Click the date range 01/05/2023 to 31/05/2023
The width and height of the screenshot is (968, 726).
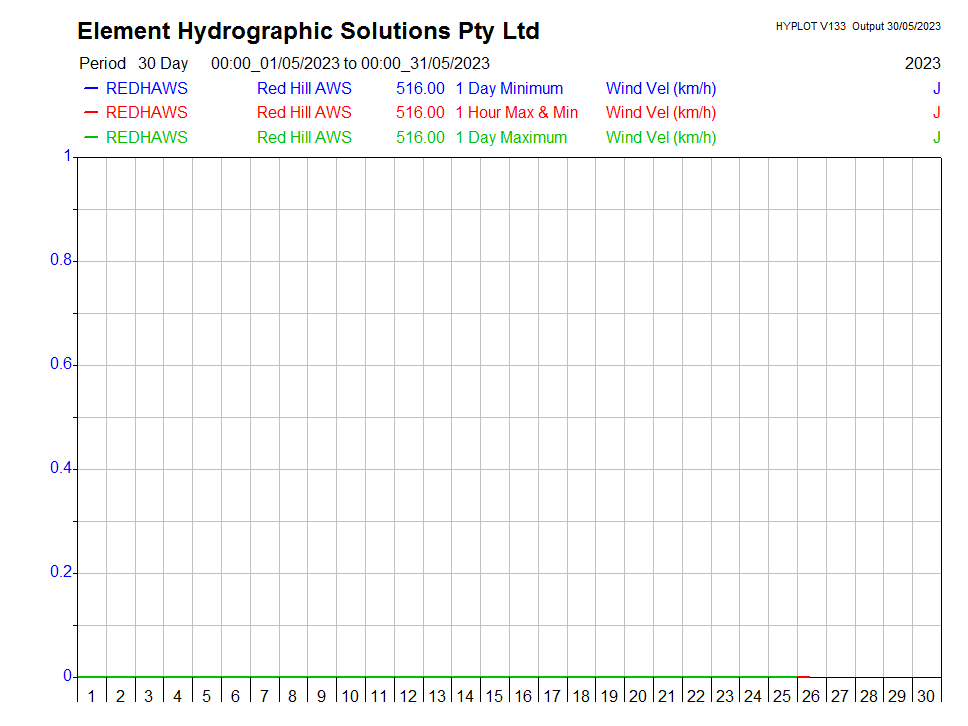pos(350,64)
